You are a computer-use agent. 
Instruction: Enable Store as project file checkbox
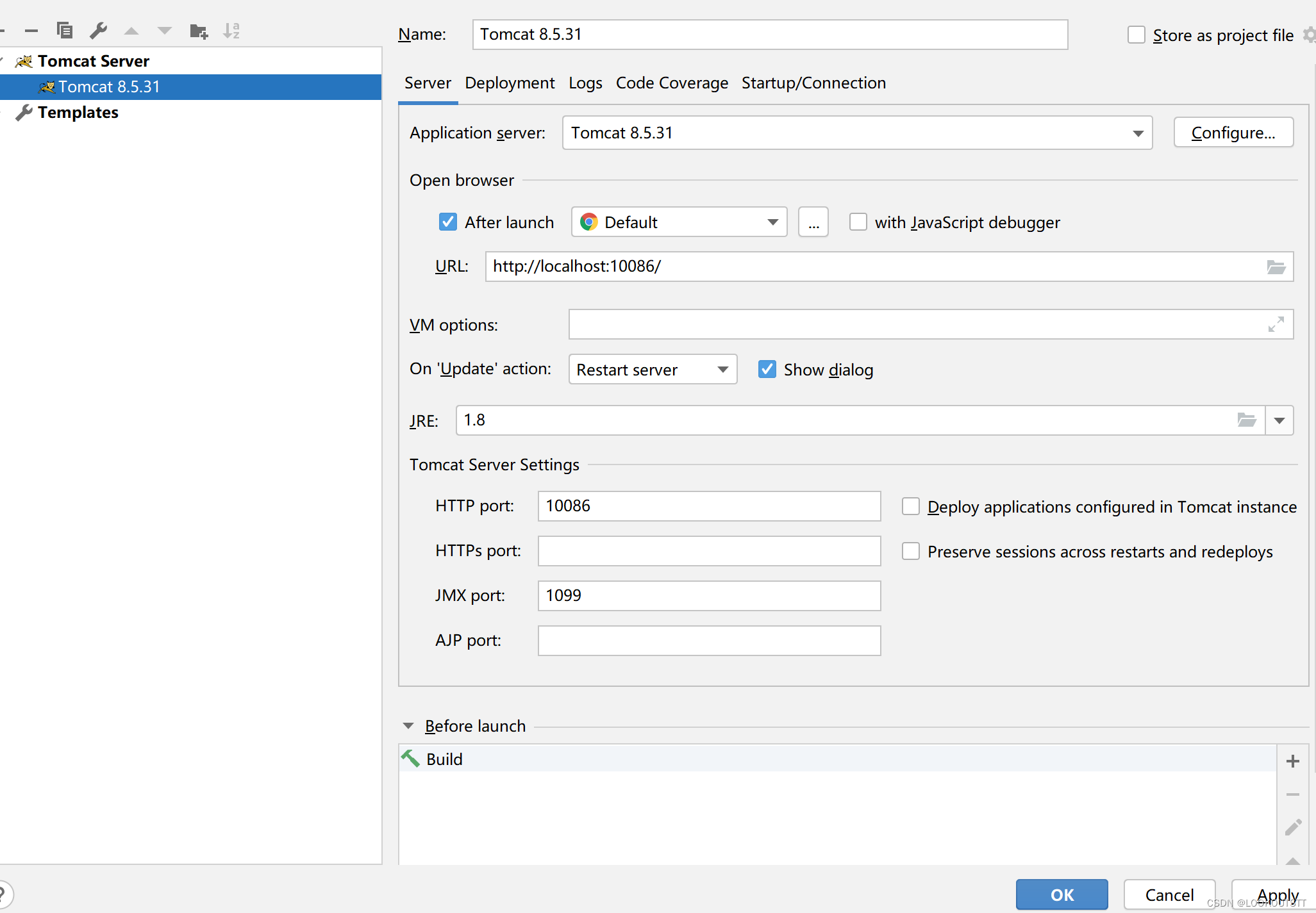click(x=1137, y=35)
